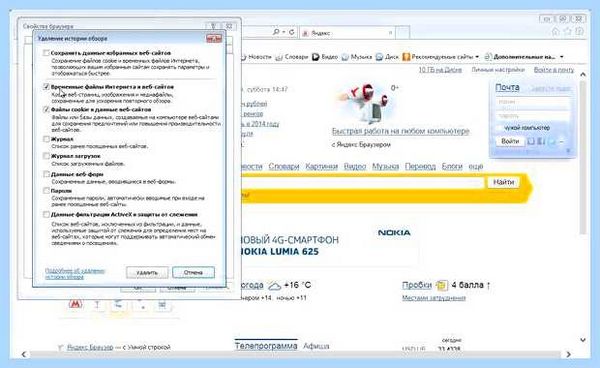Click the Twitter login icon in Почта box
600x368 pixels.
(552, 141)
